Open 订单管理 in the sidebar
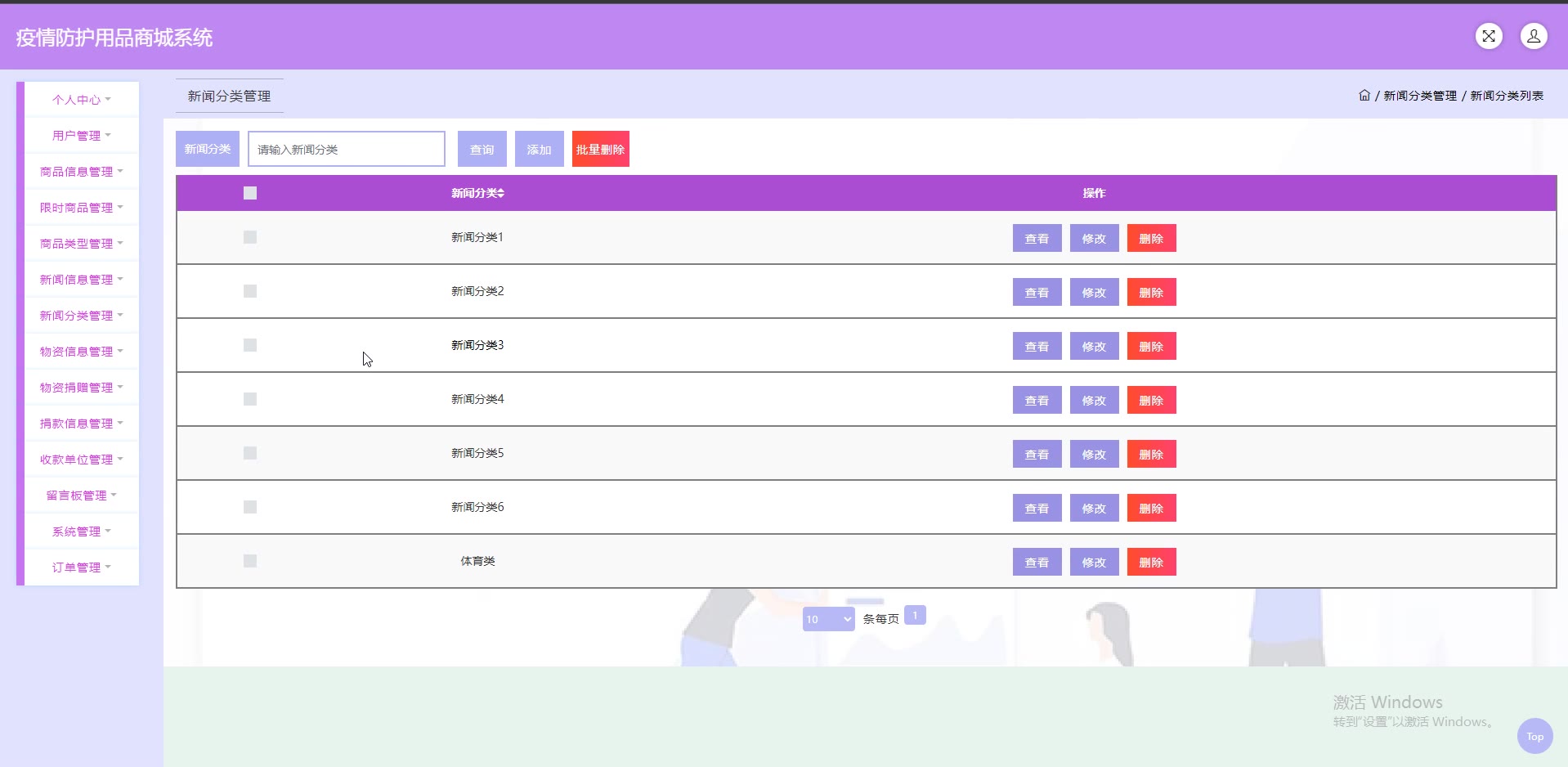The image size is (1568, 767). click(x=82, y=567)
